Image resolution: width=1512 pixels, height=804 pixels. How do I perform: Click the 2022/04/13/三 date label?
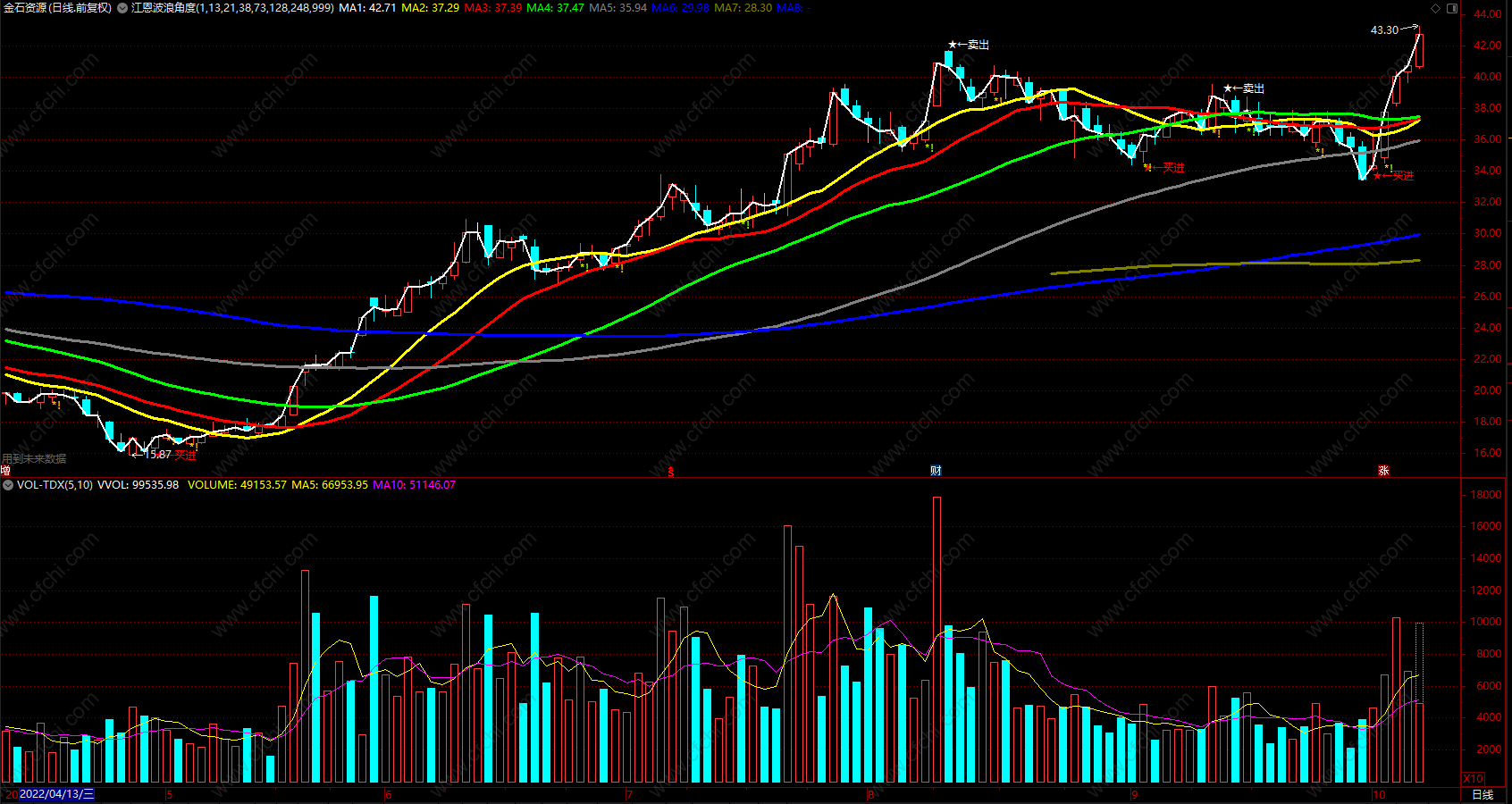tap(56, 794)
